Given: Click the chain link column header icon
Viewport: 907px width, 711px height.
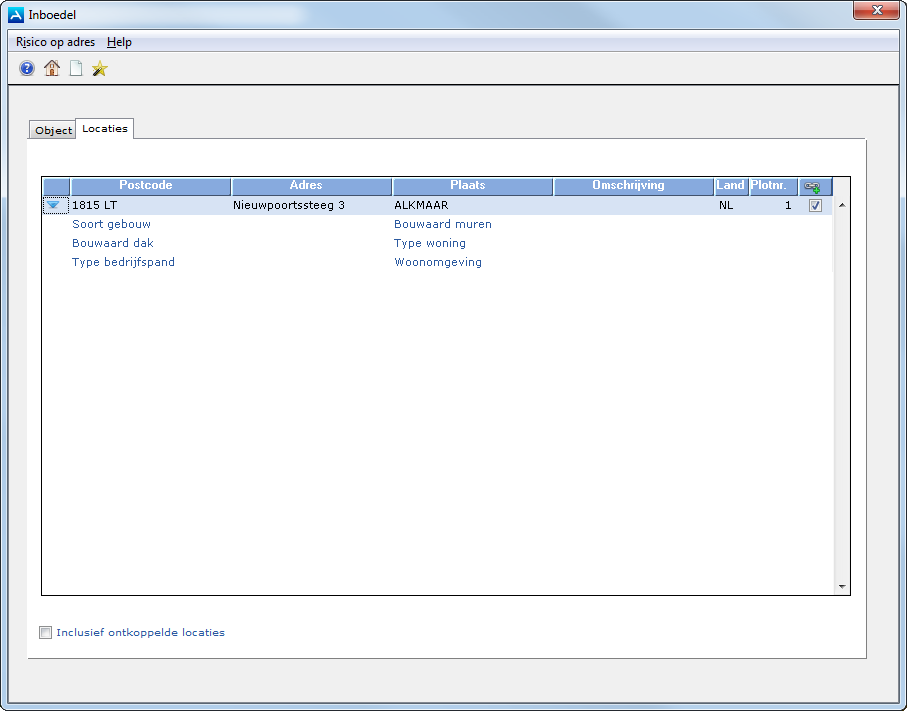Looking at the screenshot, I should point(814,187).
